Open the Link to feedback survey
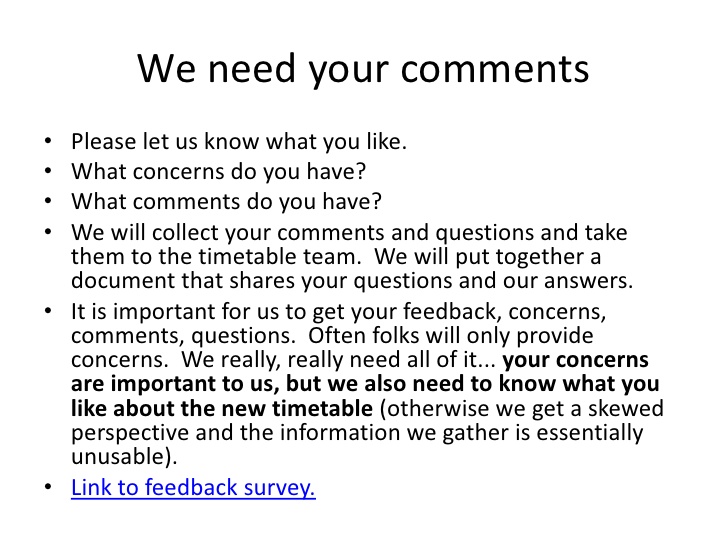The width and height of the screenshot is (728, 546). pos(193,489)
